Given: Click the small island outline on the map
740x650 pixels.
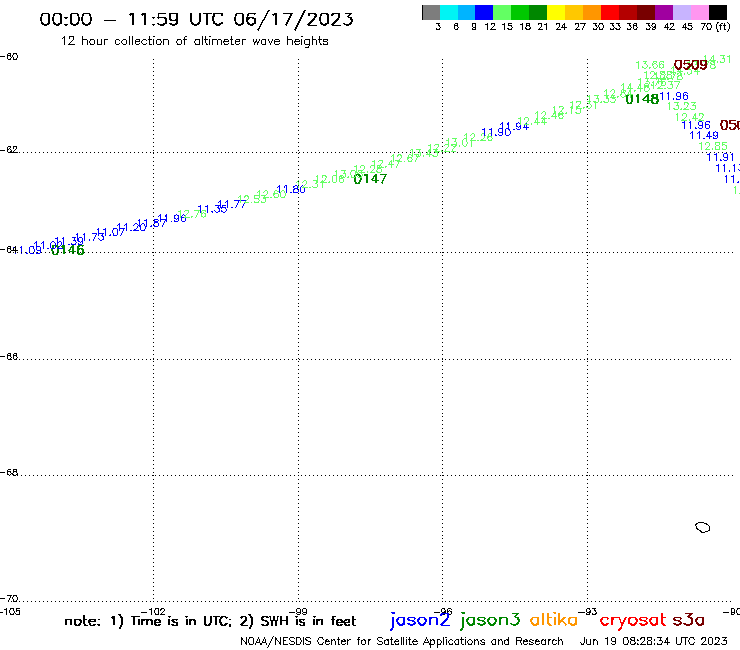Looking at the screenshot, I should (x=703, y=527).
